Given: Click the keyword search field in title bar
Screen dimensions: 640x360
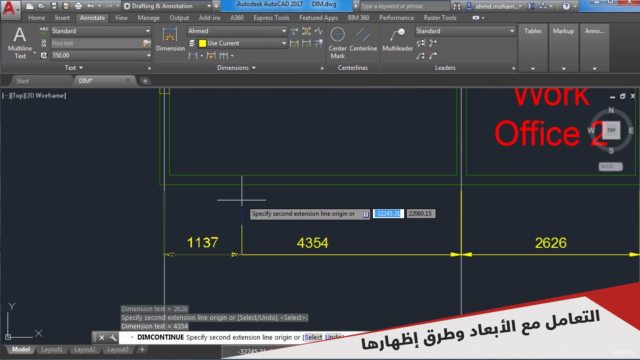Looking at the screenshot, I should coord(404,6).
